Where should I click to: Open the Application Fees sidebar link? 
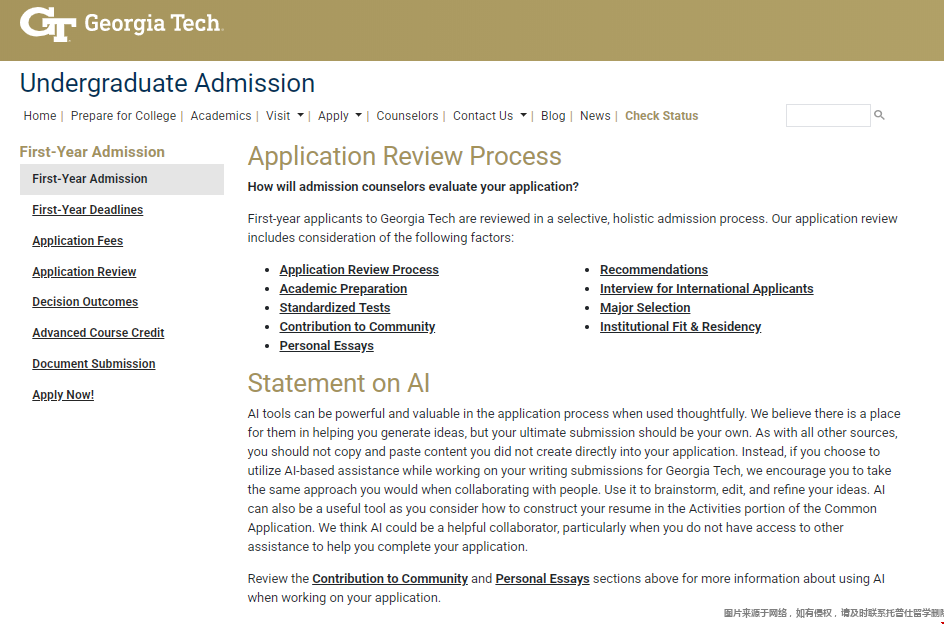coord(78,241)
